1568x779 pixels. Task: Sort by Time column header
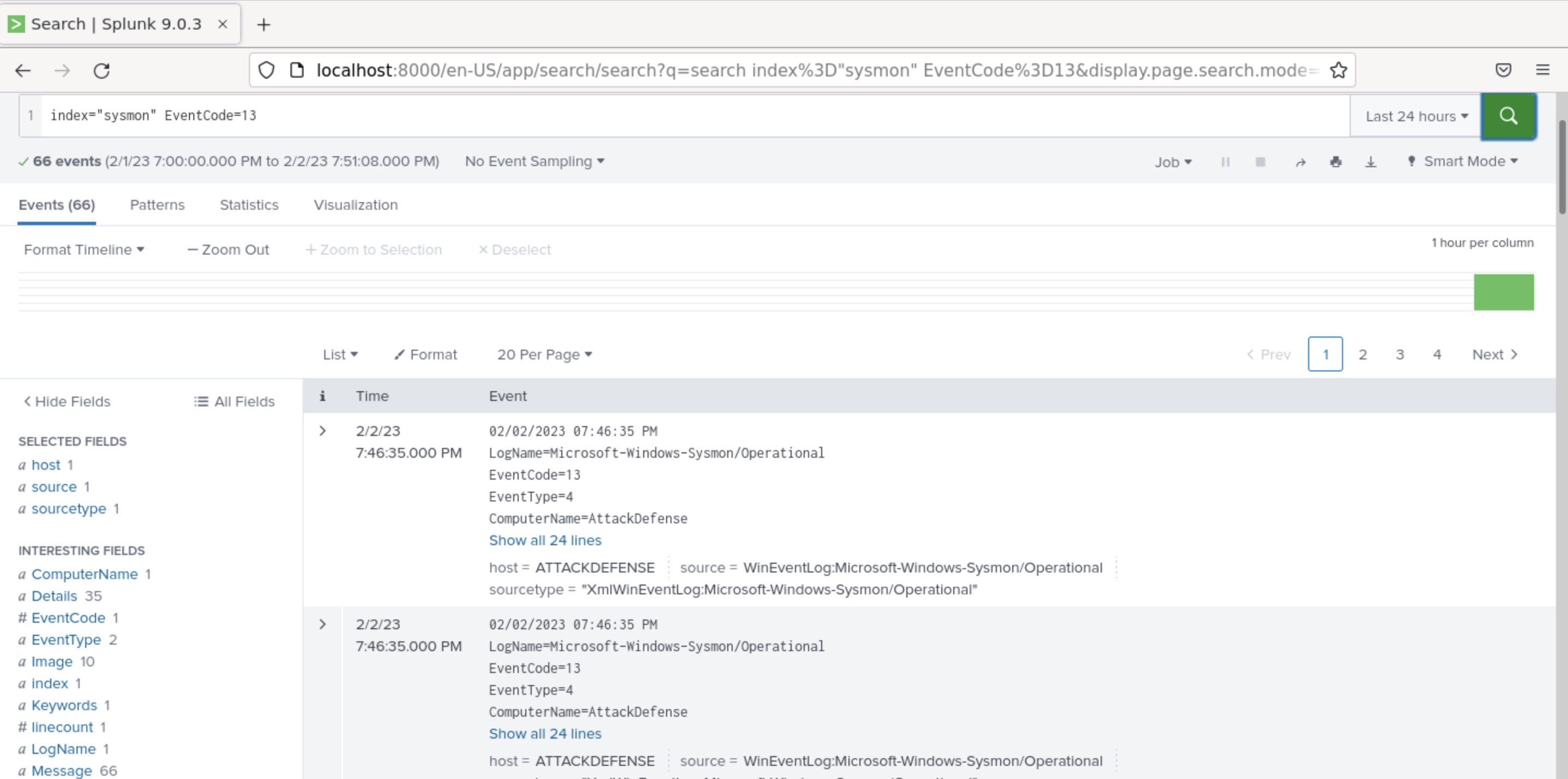tap(372, 396)
